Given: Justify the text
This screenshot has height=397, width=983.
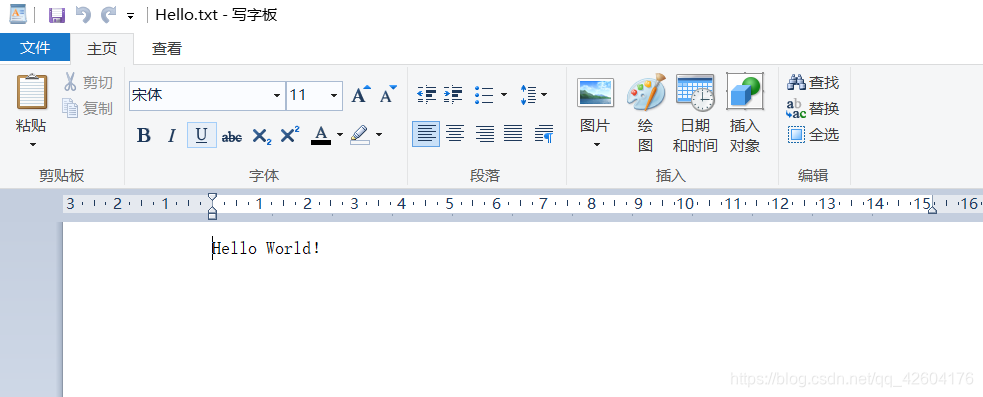Looking at the screenshot, I should (513, 134).
